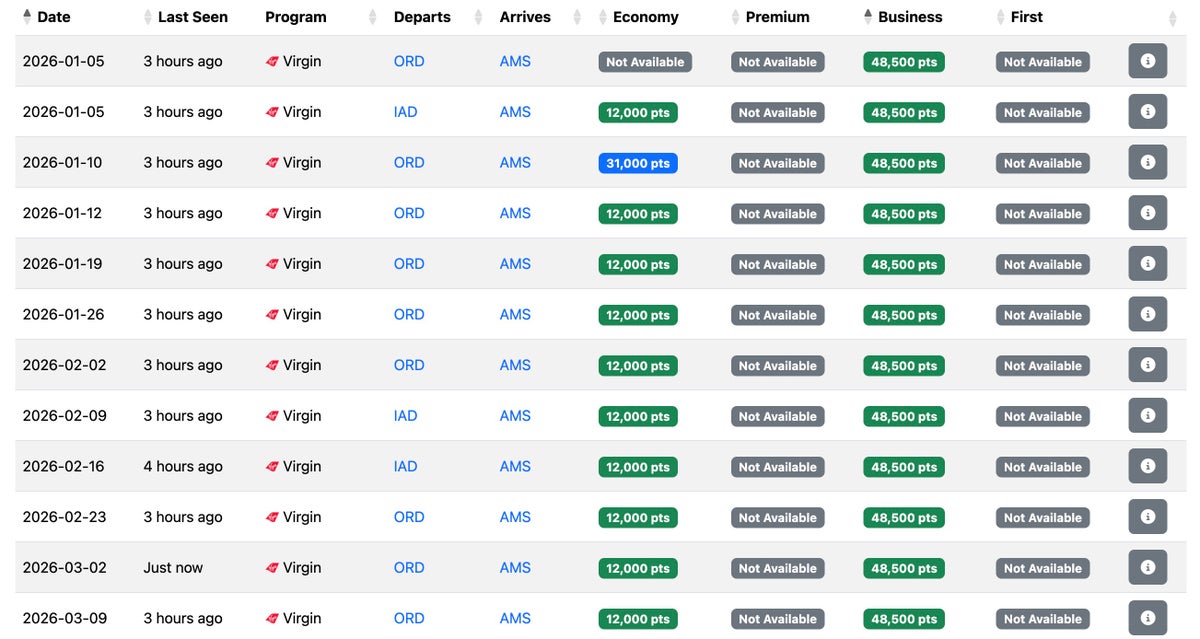
Task: Show details icon for 2026-02-02 row
Action: pyautogui.click(x=1147, y=365)
